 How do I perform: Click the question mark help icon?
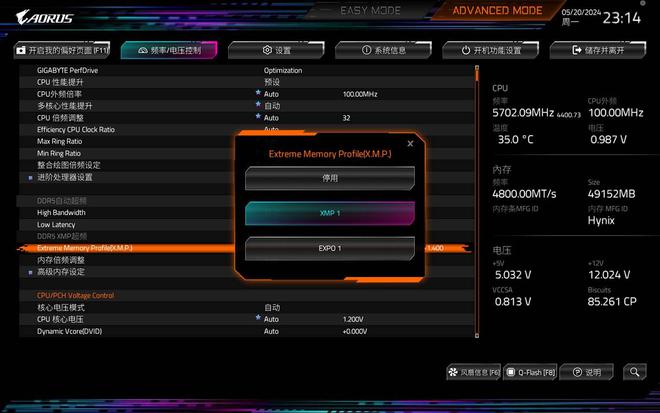578,372
